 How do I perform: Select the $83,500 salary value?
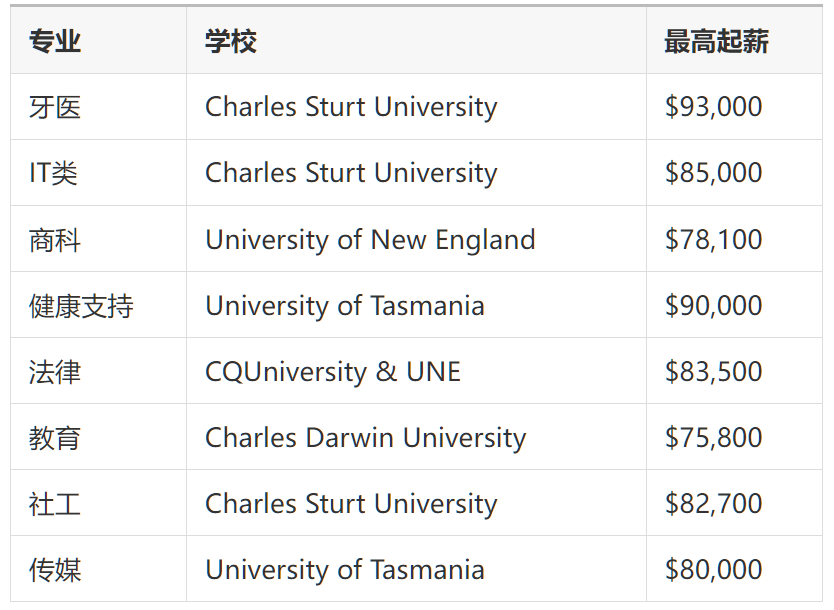point(713,372)
